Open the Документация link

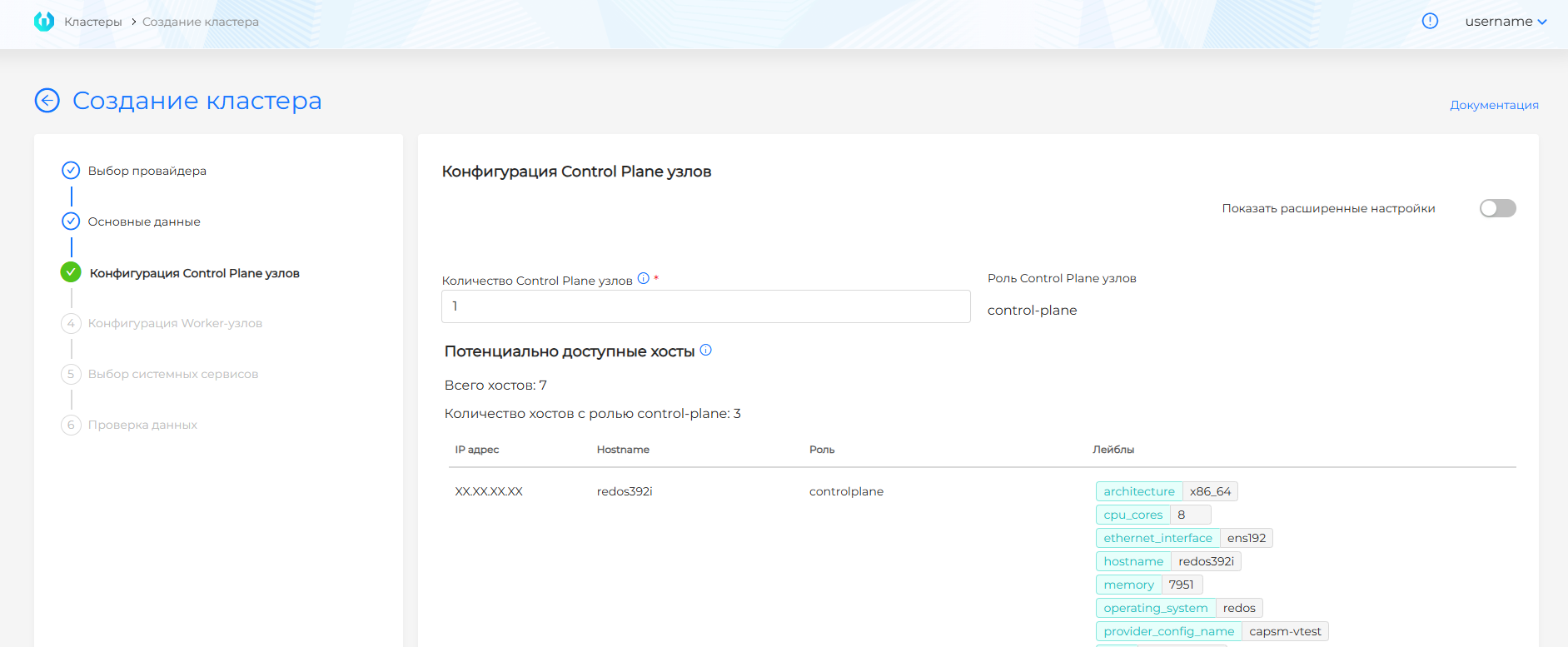pyautogui.click(x=1494, y=105)
